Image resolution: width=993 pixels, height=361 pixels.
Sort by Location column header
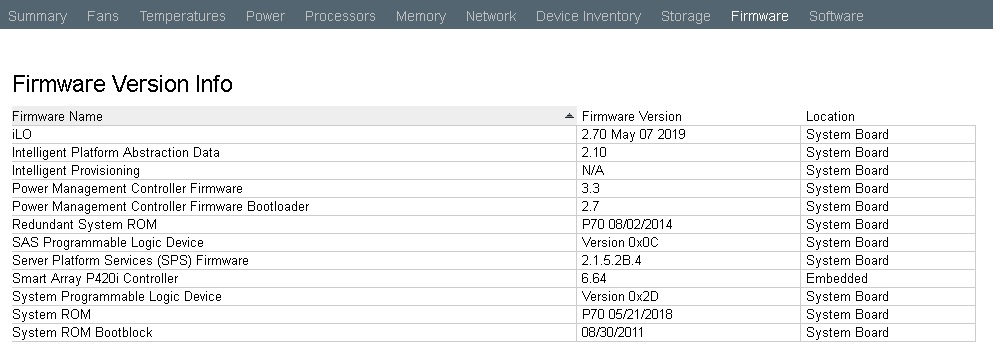pyautogui.click(x=889, y=116)
